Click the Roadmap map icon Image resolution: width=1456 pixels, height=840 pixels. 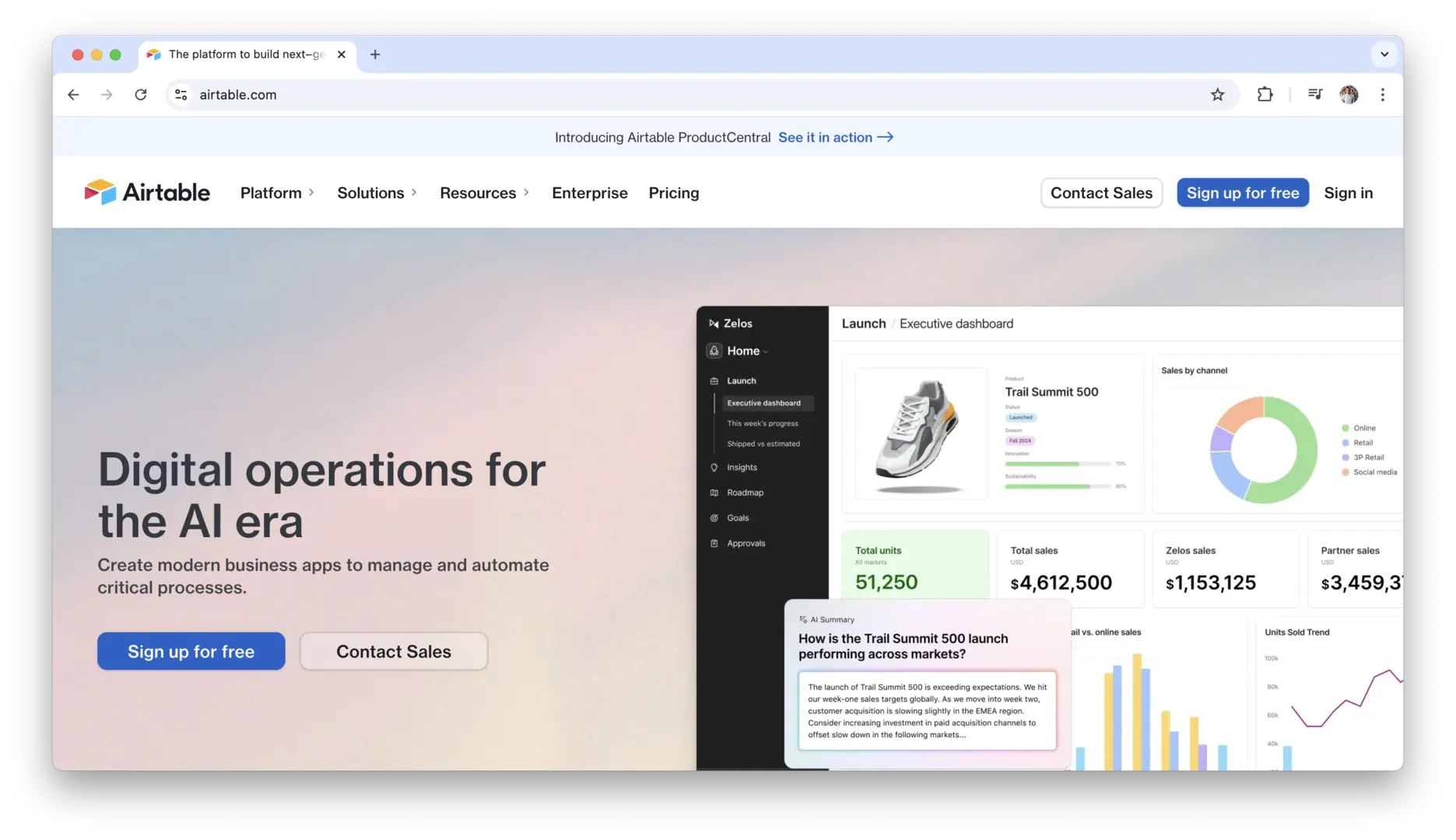pos(714,493)
